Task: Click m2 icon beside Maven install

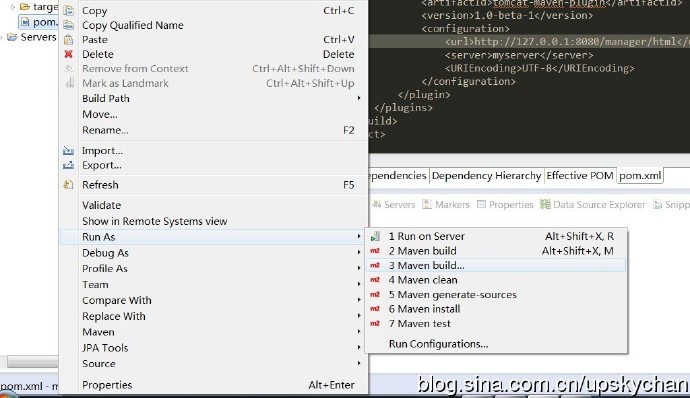Action: click(x=375, y=309)
